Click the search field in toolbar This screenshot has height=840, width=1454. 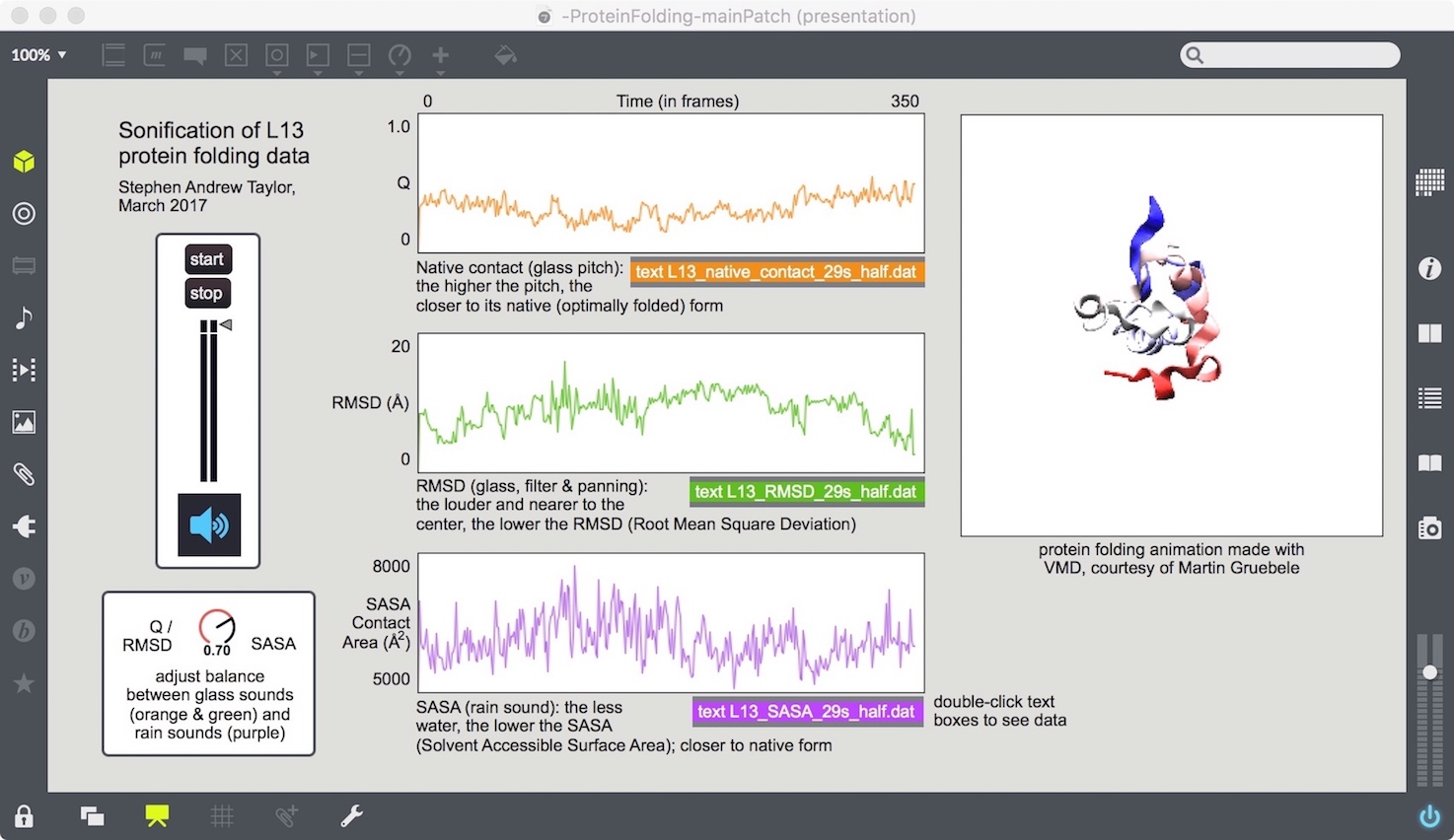click(1290, 55)
